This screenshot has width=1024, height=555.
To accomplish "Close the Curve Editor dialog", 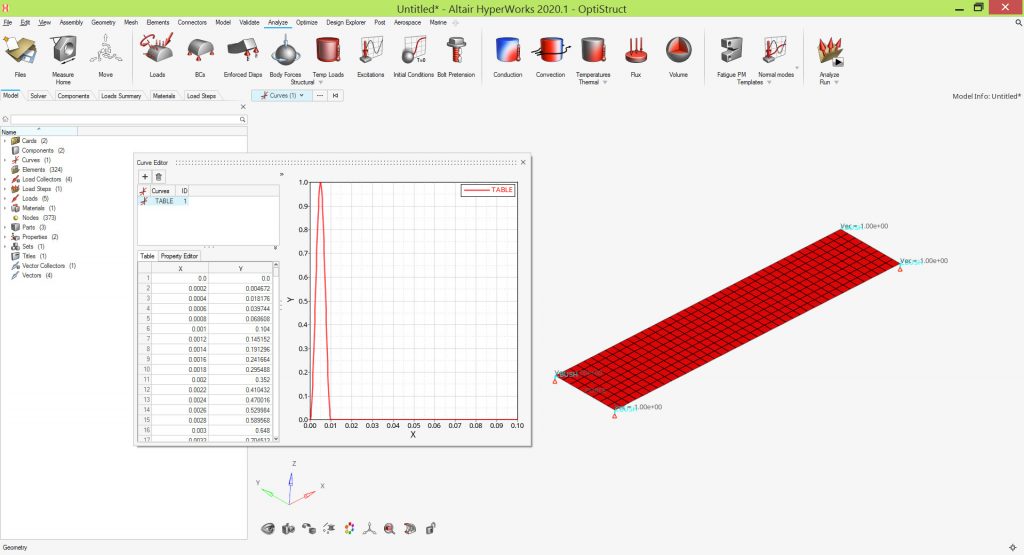I will [x=523, y=162].
